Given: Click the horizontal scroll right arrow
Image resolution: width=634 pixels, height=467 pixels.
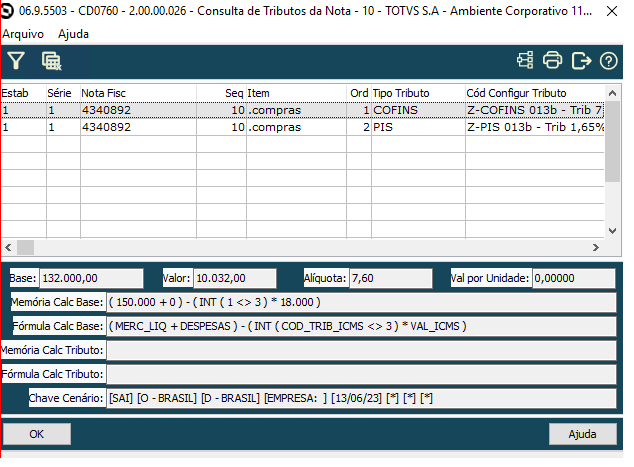Looking at the screenshot, I should (596, 247).
